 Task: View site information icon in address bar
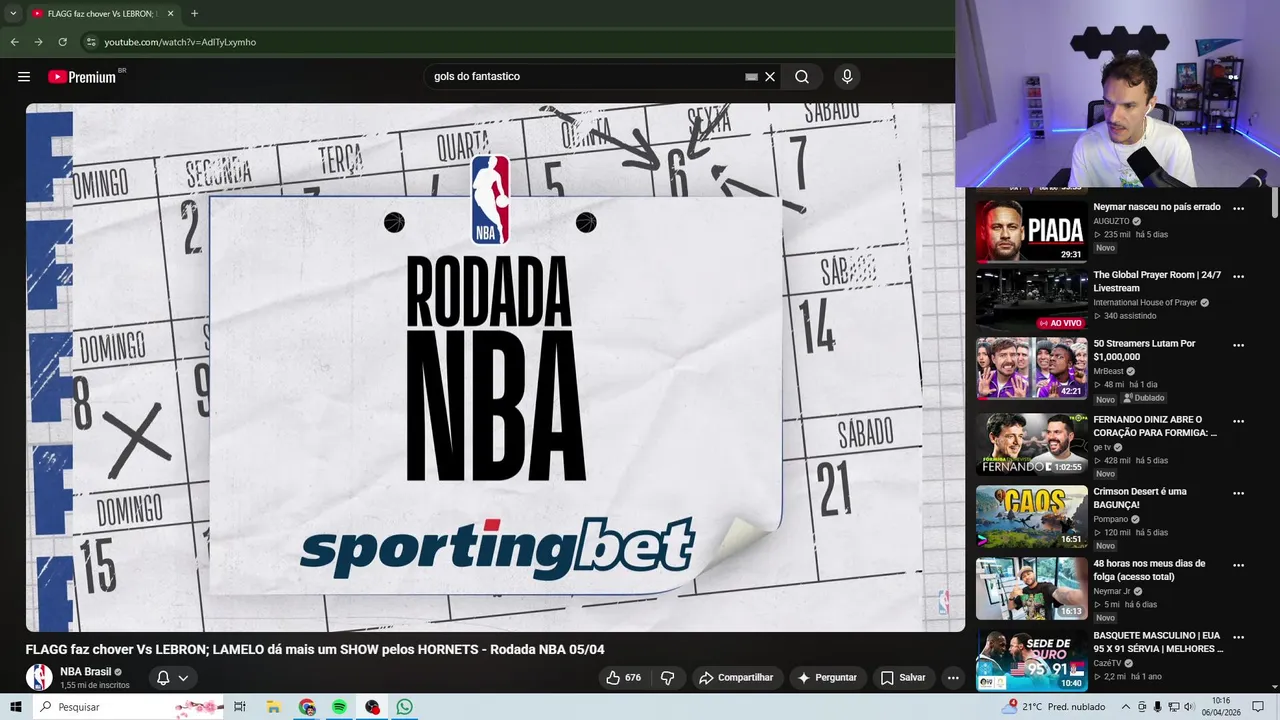[91, 42]
